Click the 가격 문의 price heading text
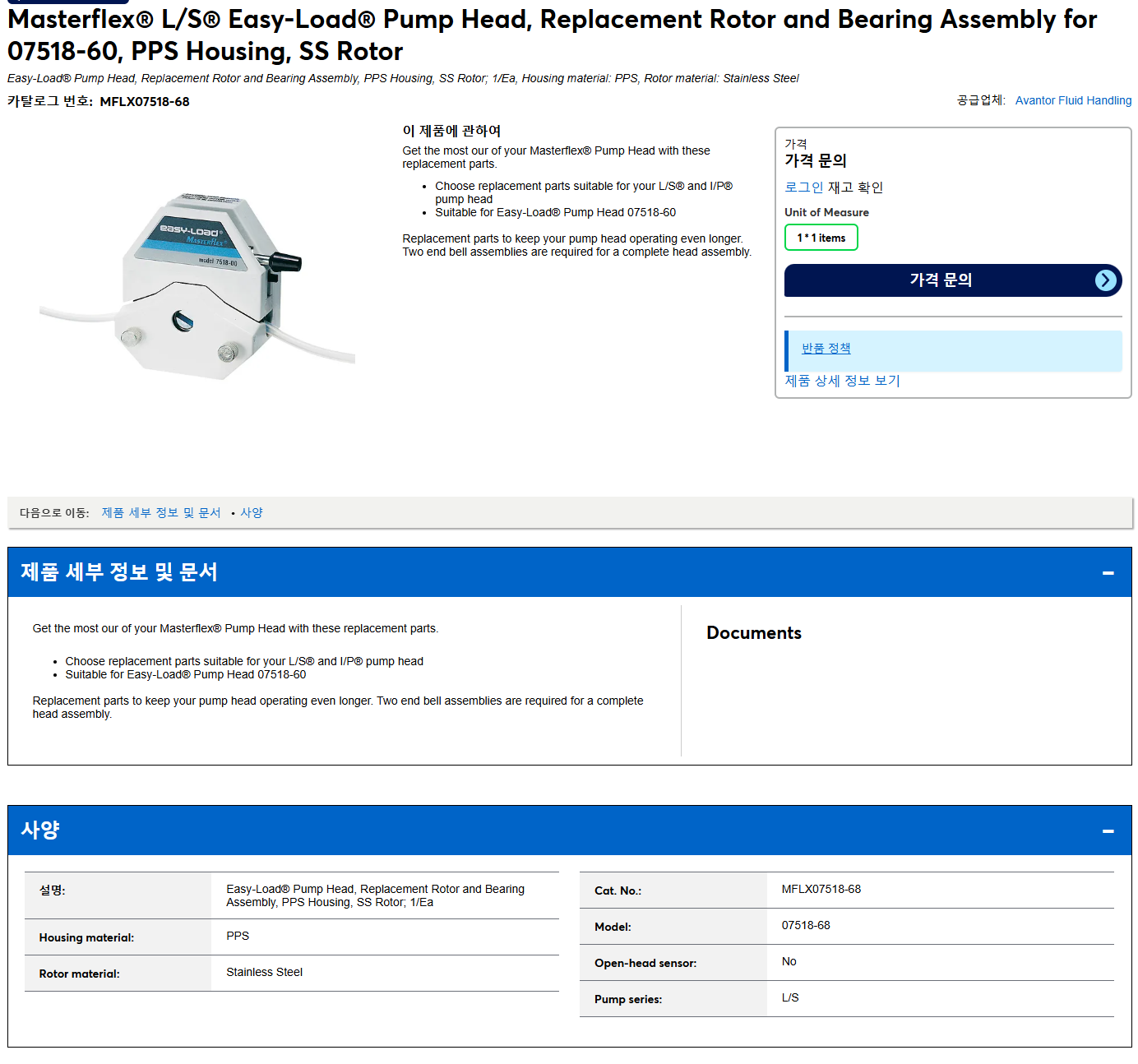Image resolution: width=1138 pixels, height=1064 pixels. 816,160
